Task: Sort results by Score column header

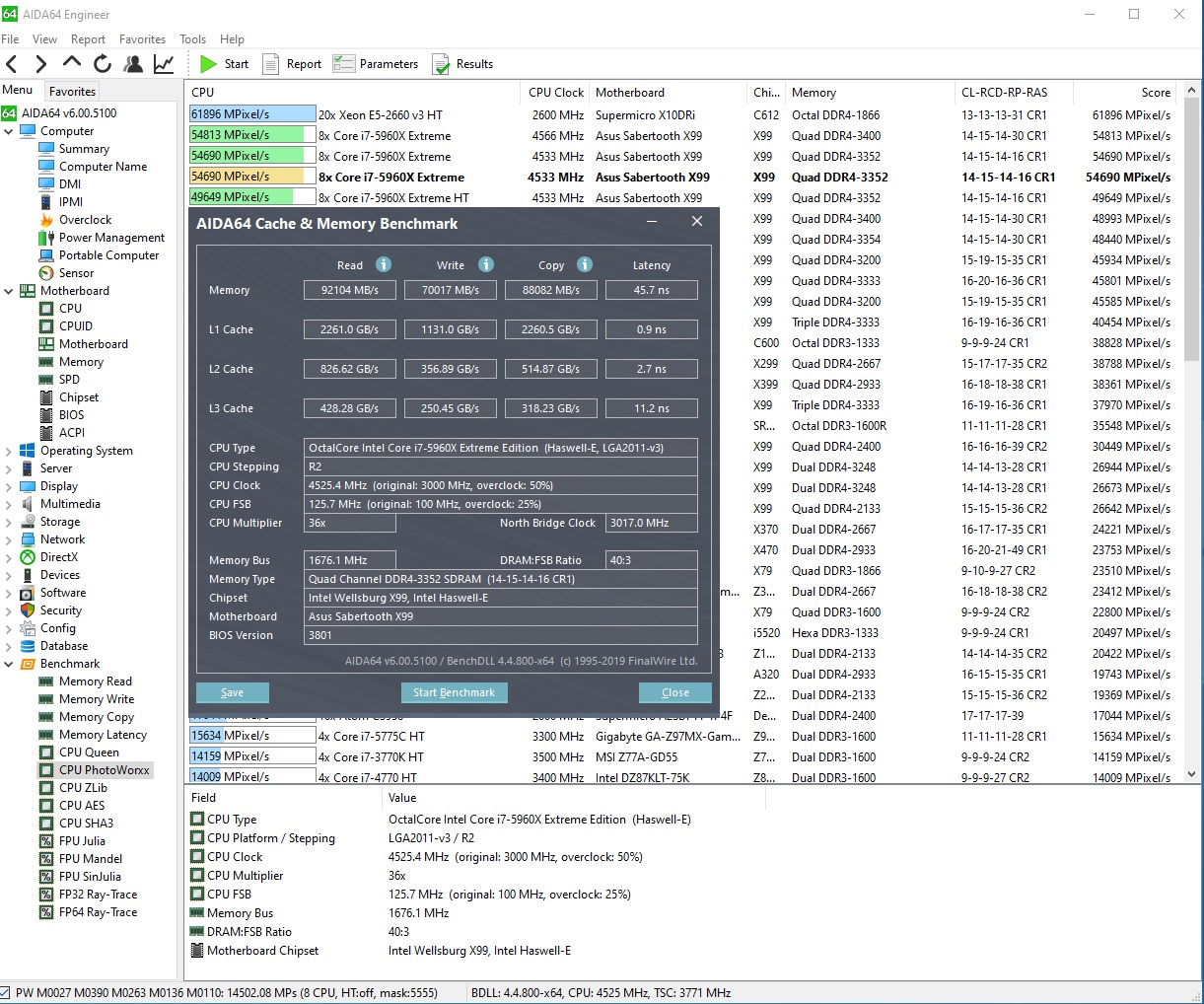Action: coord(1126,93)
